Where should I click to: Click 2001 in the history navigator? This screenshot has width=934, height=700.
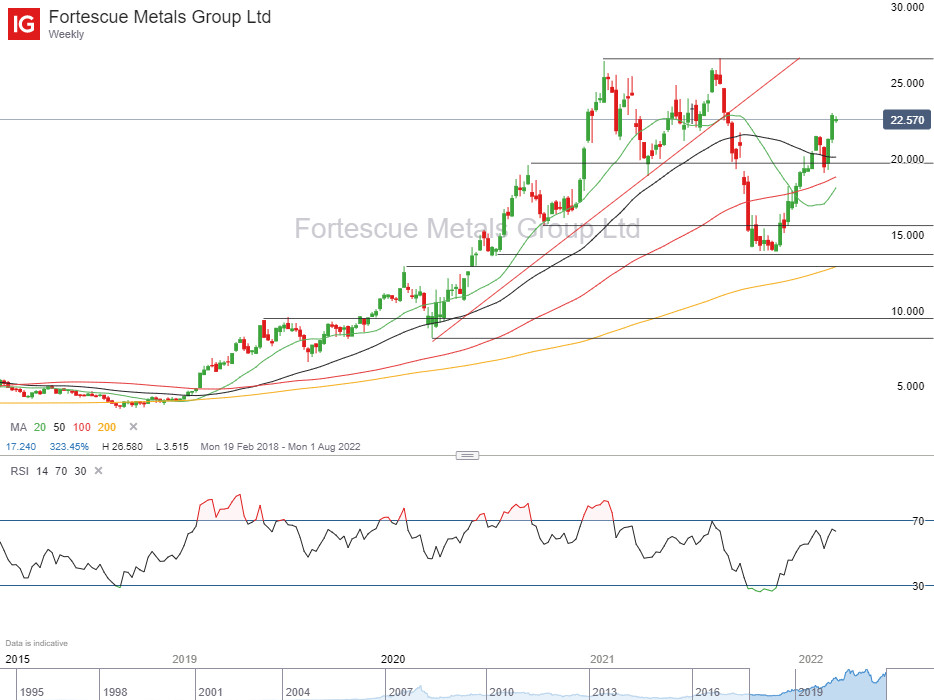click(x=210, y=692)
